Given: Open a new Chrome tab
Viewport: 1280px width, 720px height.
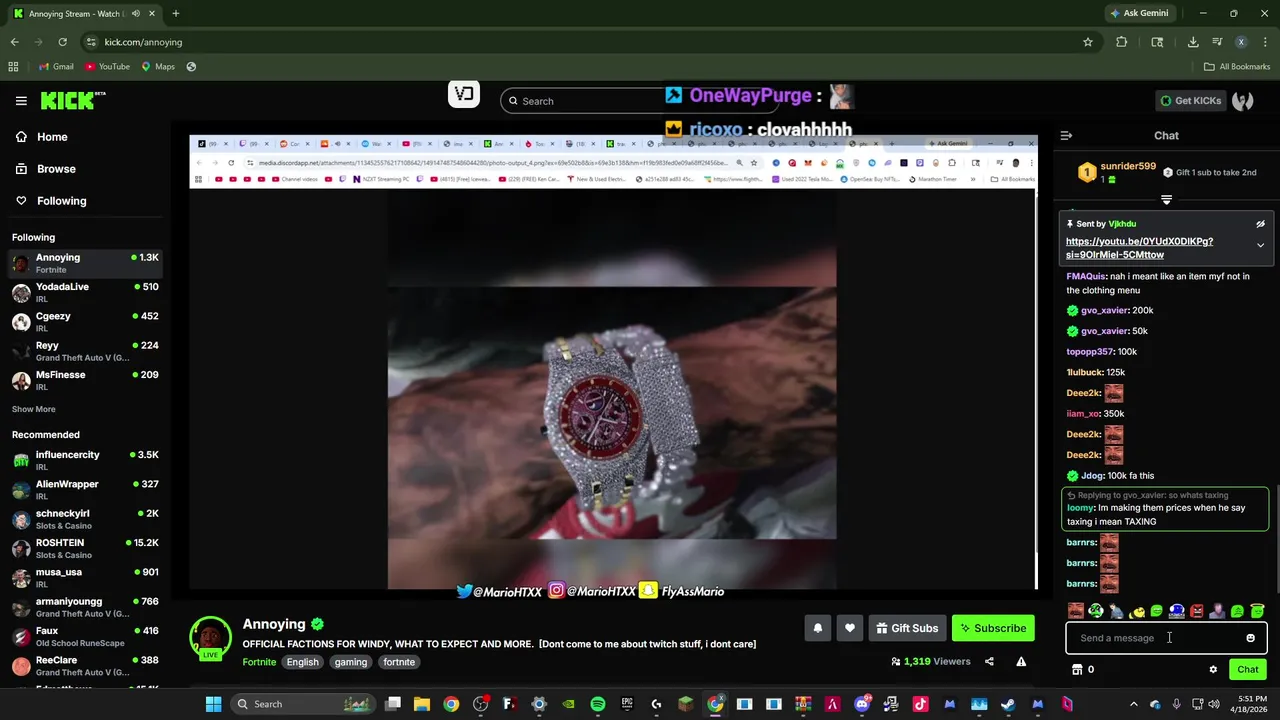Looking at the screenshot, I should tap(175, 13).
